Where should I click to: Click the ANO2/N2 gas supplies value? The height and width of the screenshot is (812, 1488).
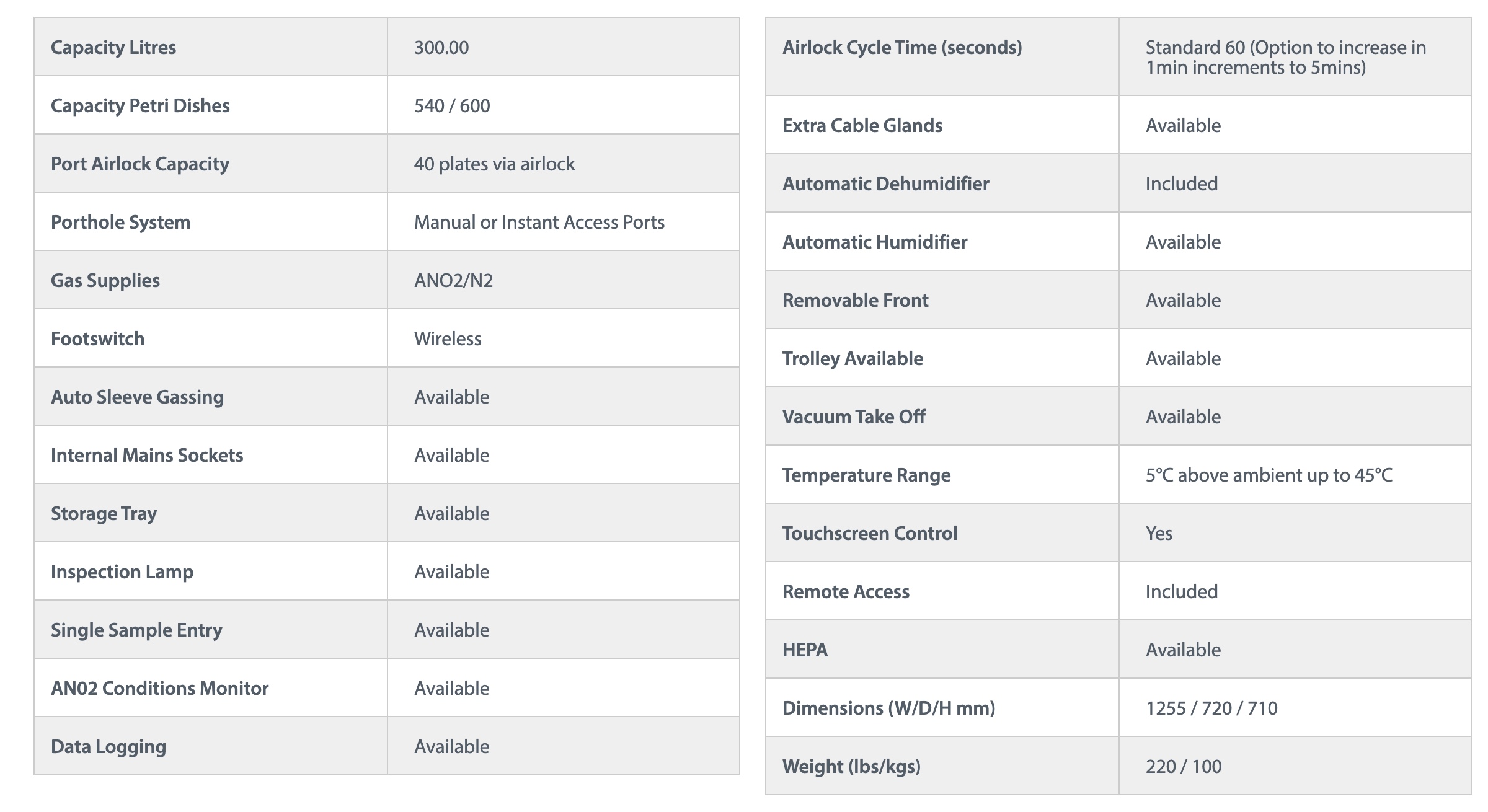(x=453, y=281)
